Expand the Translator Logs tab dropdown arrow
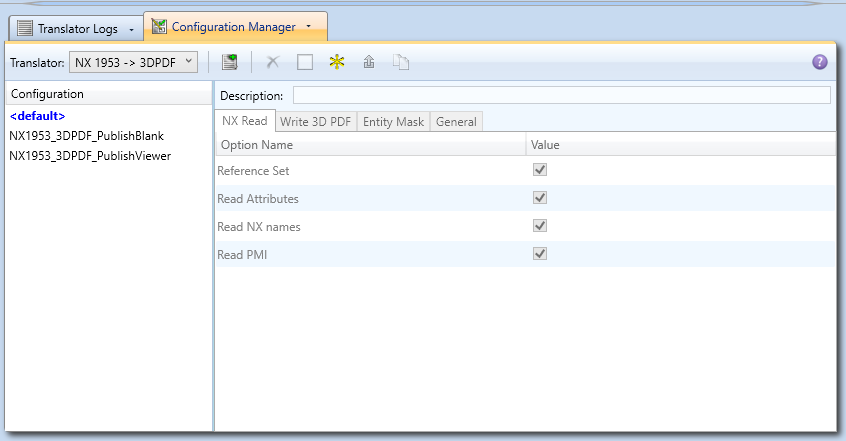This screenshot has height=441, width=846. tap(131, 30)
